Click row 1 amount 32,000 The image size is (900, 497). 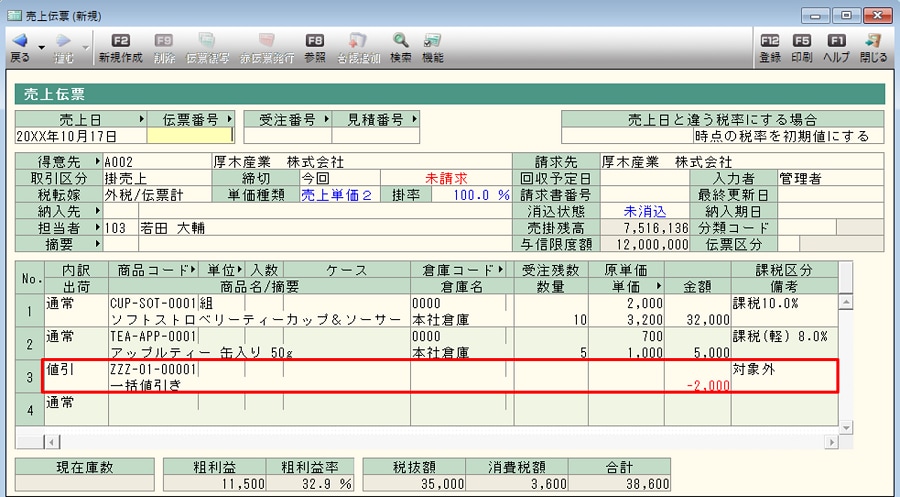[708, 320]
